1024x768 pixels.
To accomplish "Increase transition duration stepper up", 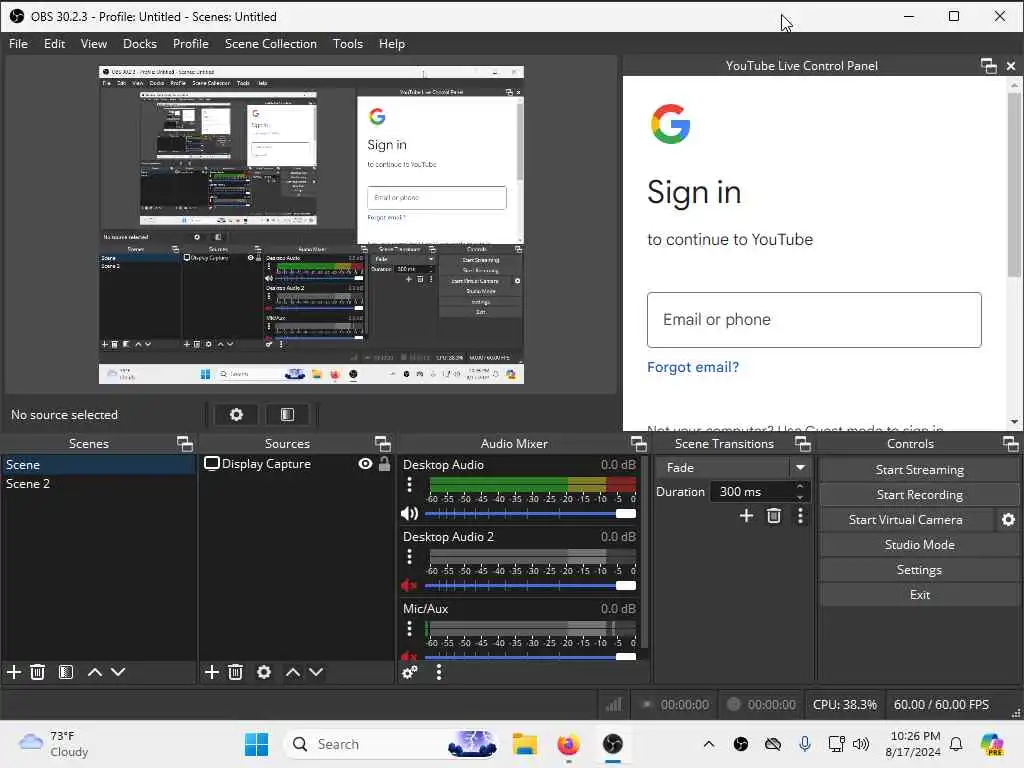I will click(800, 487).
